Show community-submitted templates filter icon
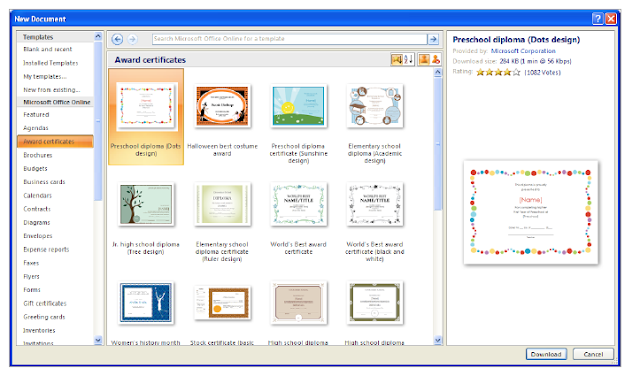The width and height of the screenshot is (640, 376). pos(436,60)
